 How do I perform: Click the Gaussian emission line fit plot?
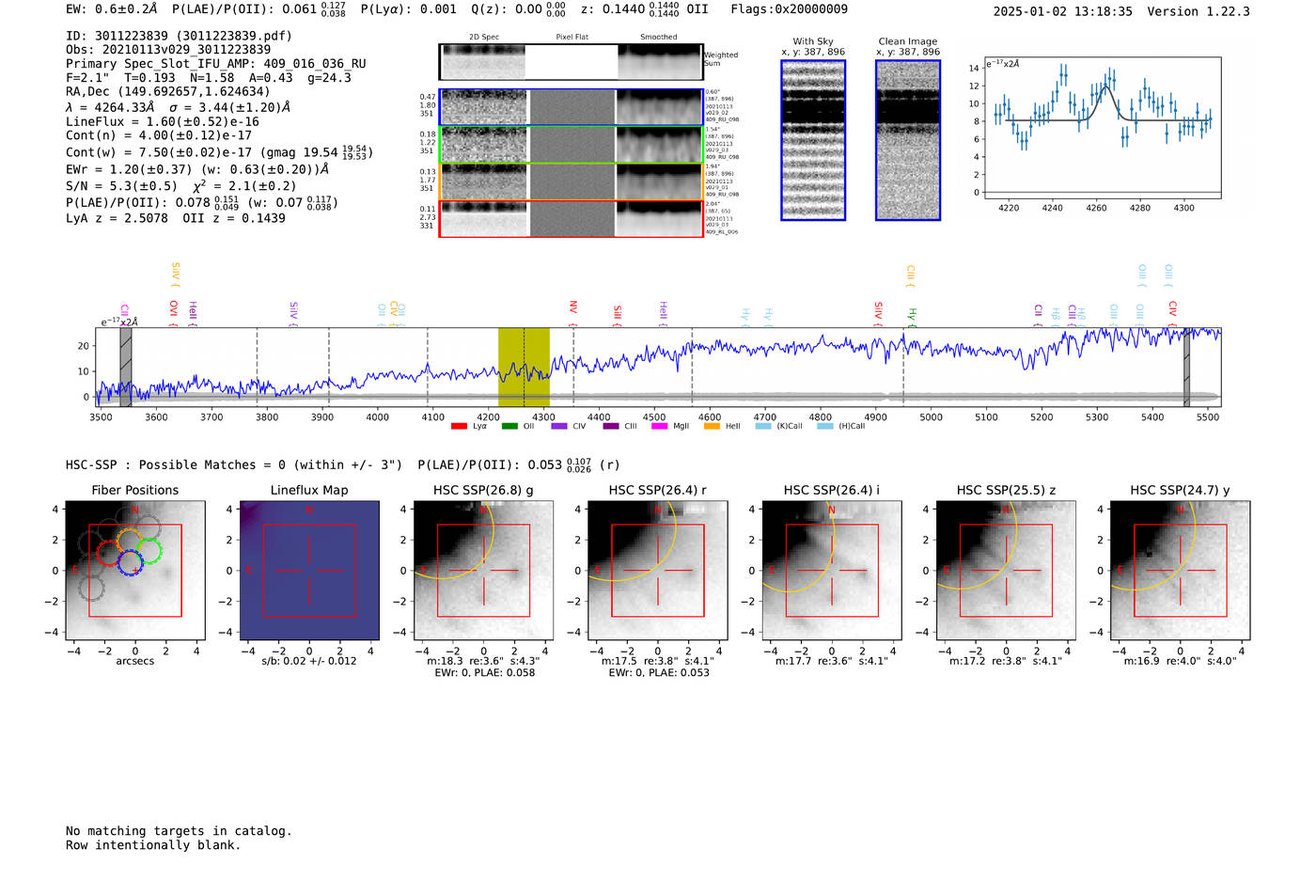(x=1102, y=127)
